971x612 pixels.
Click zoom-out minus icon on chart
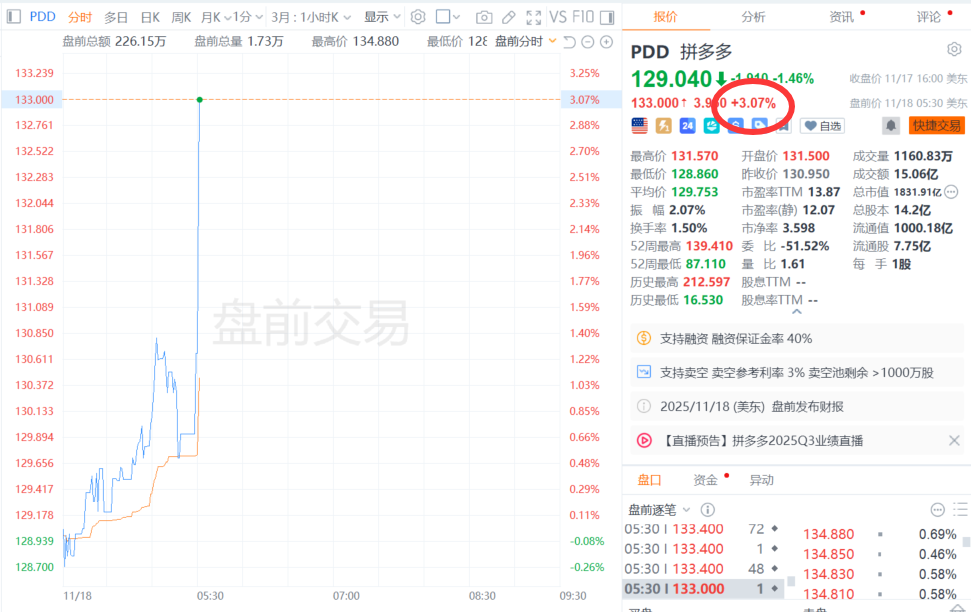click(x=588, y=41)
